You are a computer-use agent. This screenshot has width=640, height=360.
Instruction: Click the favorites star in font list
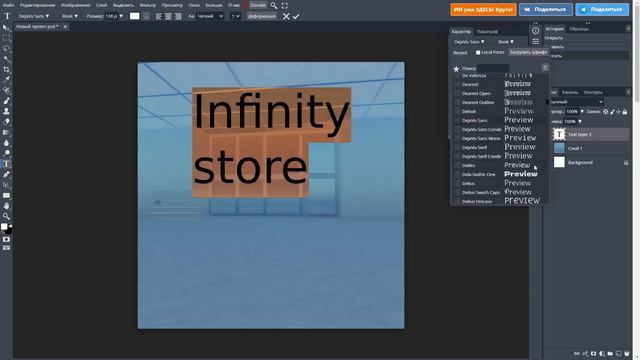coord(456,69)
